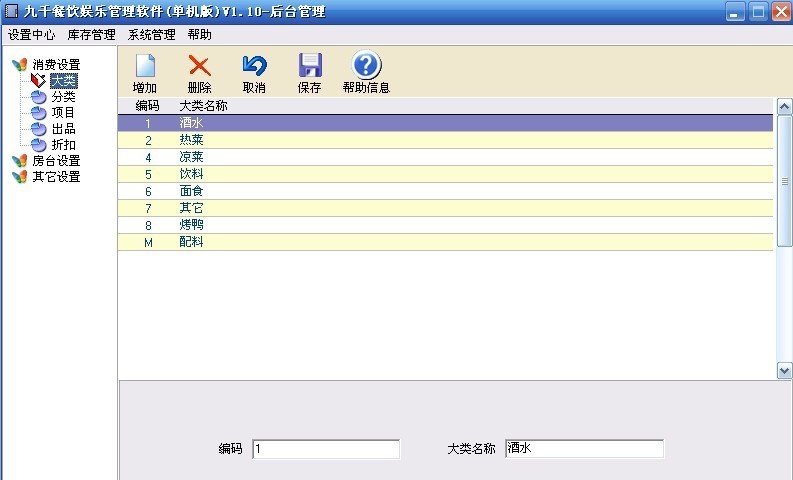Open 帮助信息 help question mark icon
The height and width of the screenshot is (480, 793).
pyautogui.click(x=366, y=65)
